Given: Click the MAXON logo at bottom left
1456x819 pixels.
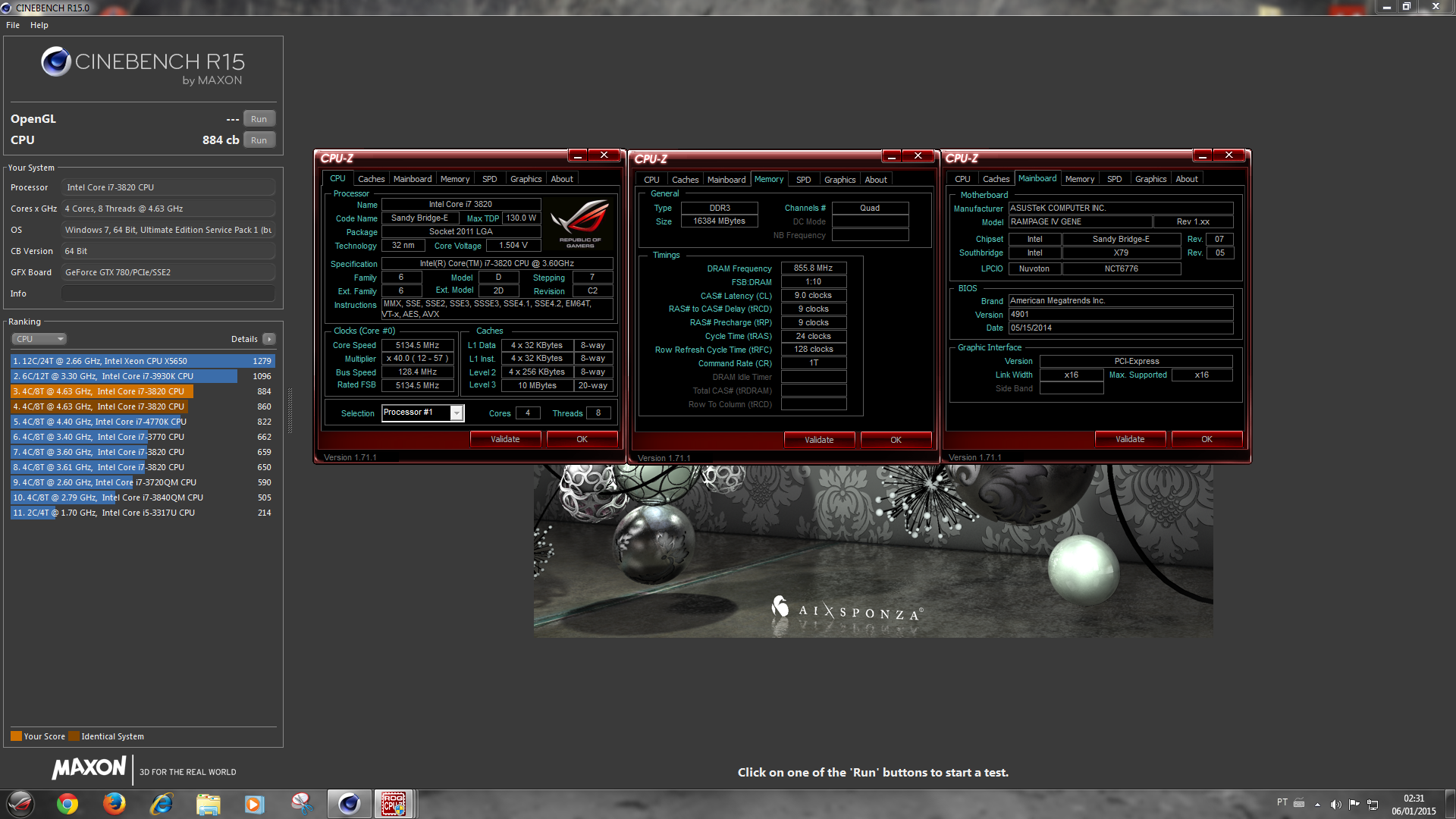Looking at the screenshot, I should click(89, 768).
